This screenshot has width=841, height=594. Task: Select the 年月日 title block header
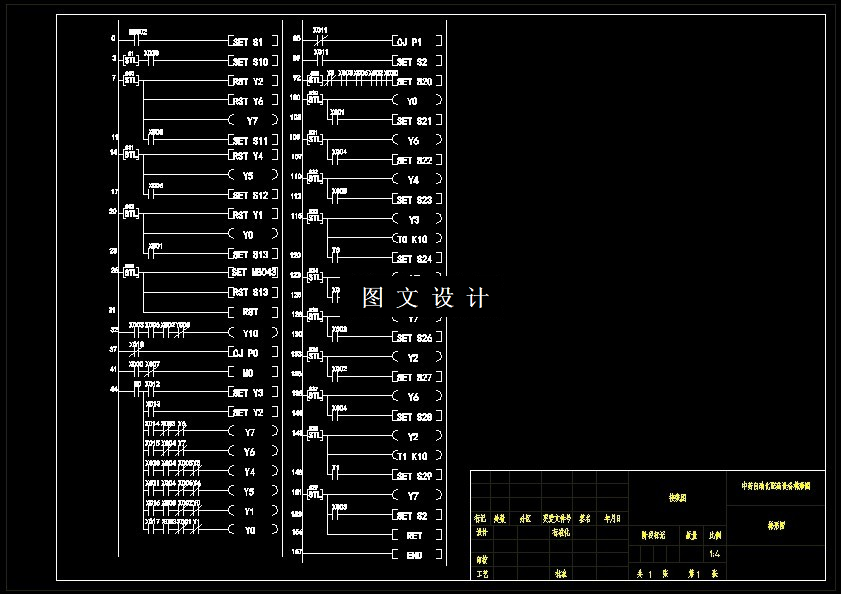click(x=612, y=519)
